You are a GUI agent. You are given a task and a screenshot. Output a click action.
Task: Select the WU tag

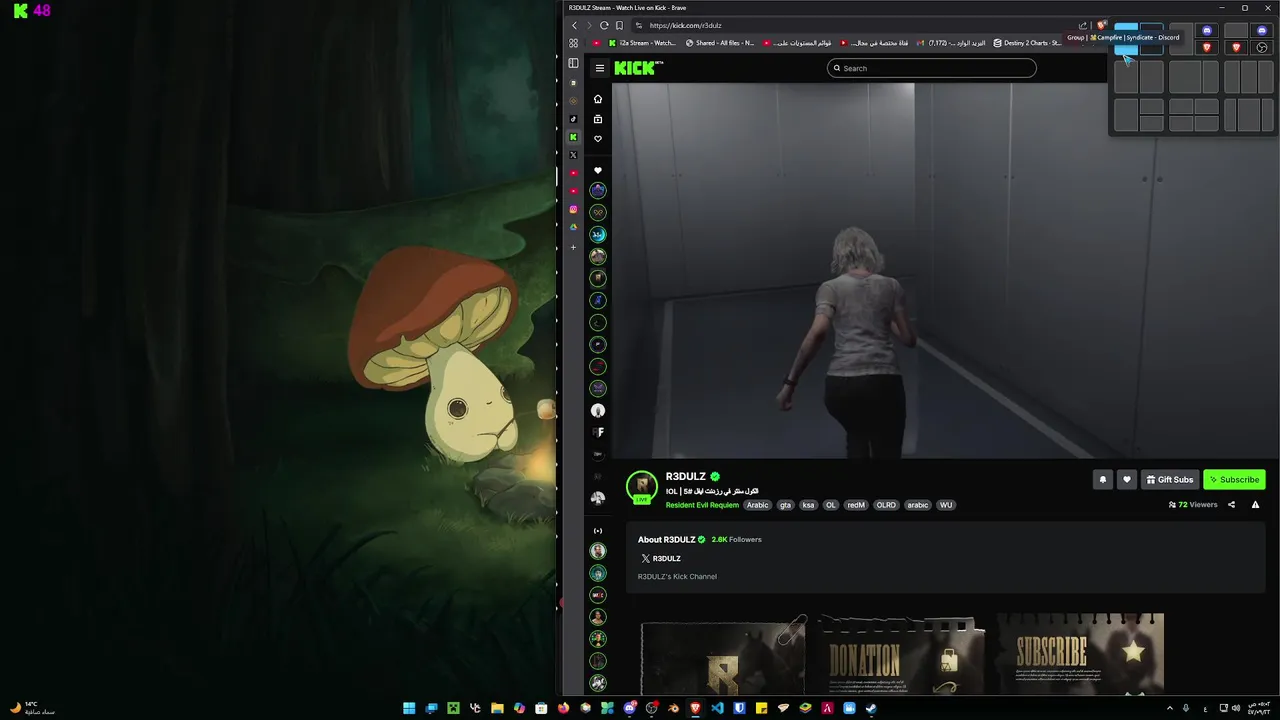click(x=946, y=505)
